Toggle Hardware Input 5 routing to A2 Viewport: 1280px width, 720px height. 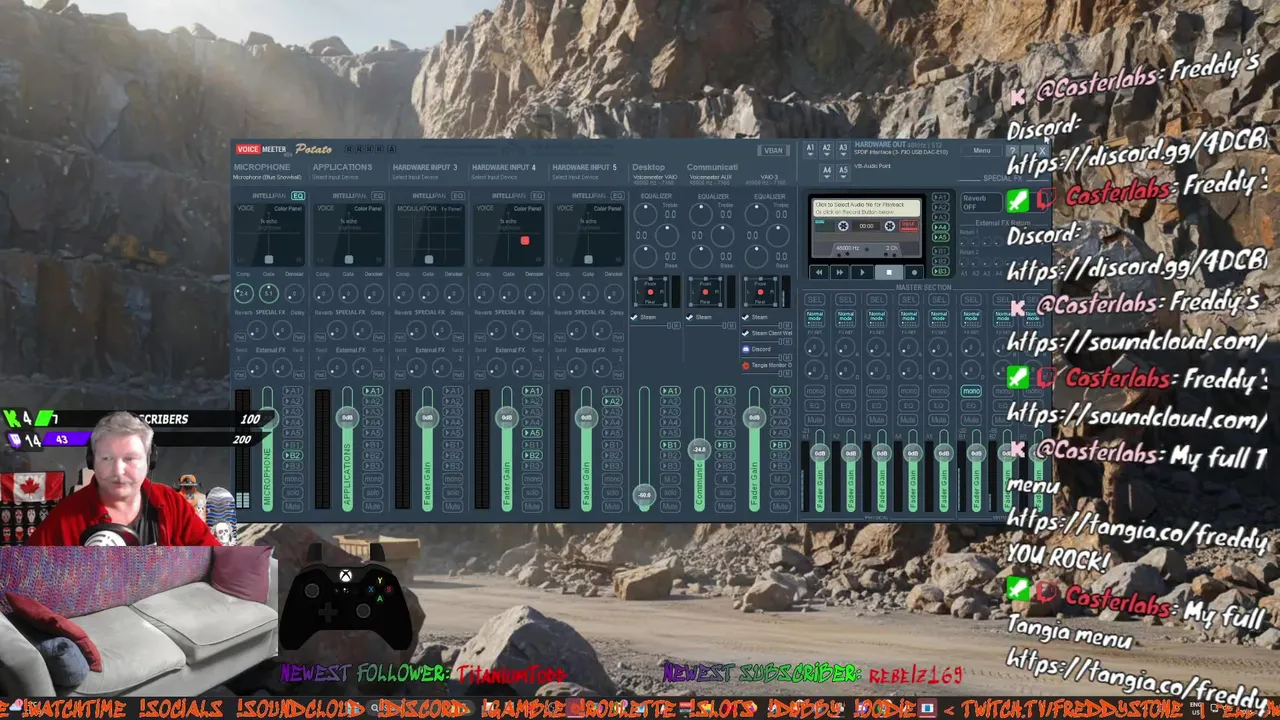pos(612,401)
